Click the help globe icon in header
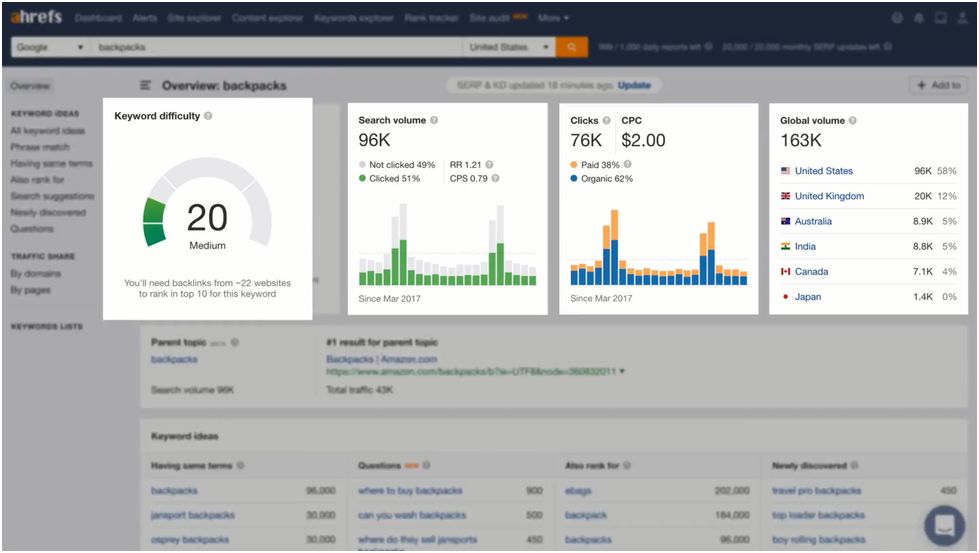This screenshot has width=979, height=553. point(897,18)
